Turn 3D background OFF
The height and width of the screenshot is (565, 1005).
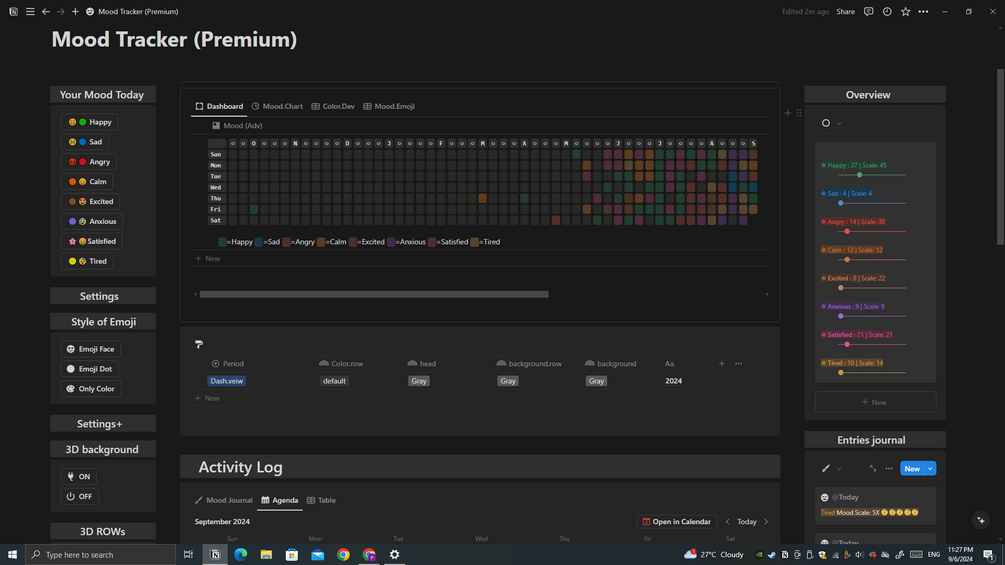click(x=79, y=496)
